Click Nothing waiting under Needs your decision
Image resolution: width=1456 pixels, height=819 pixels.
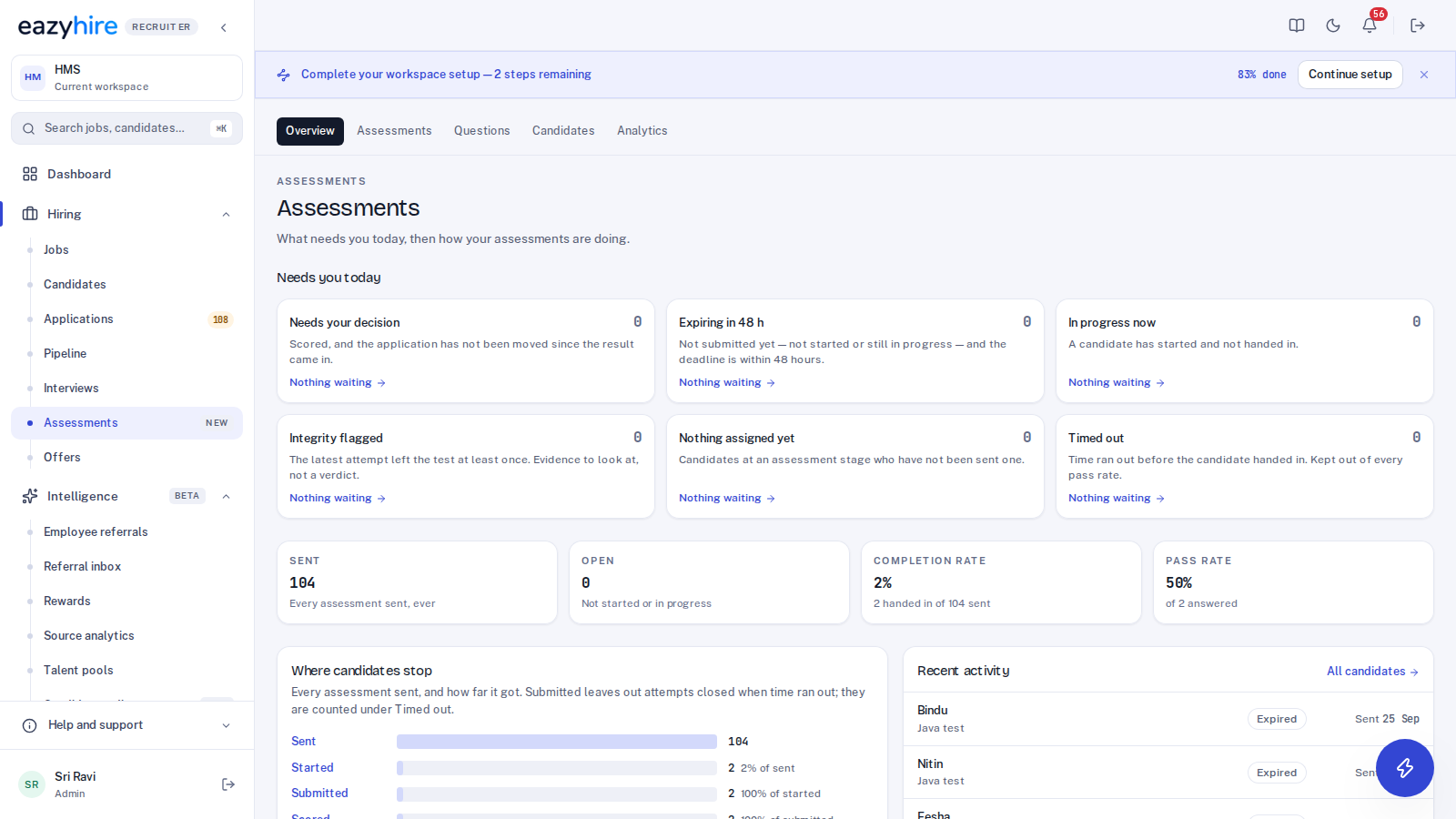point(338,383)
